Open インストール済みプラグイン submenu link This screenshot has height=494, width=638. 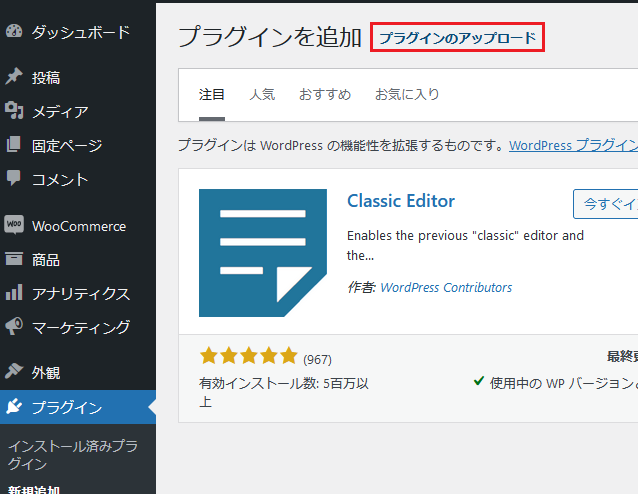tap(72, 455)
